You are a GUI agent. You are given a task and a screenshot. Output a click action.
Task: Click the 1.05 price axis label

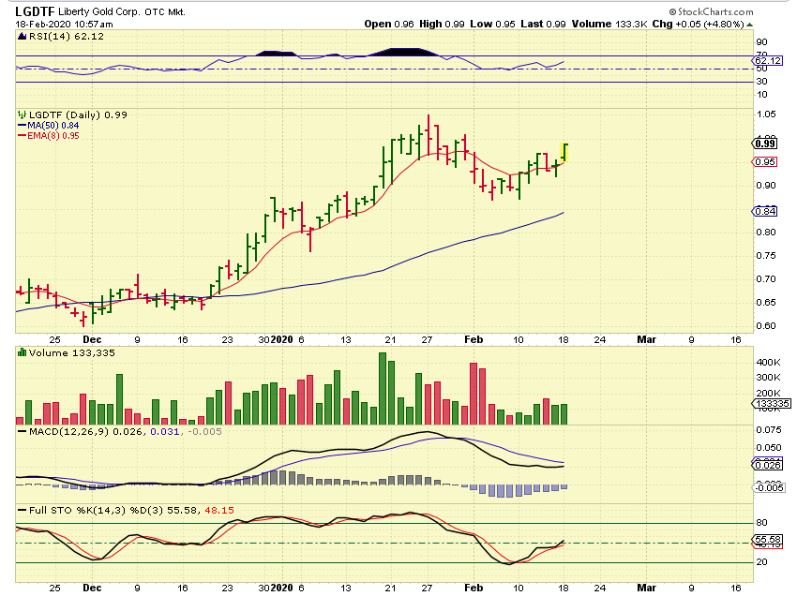click(x=766, y=114)
